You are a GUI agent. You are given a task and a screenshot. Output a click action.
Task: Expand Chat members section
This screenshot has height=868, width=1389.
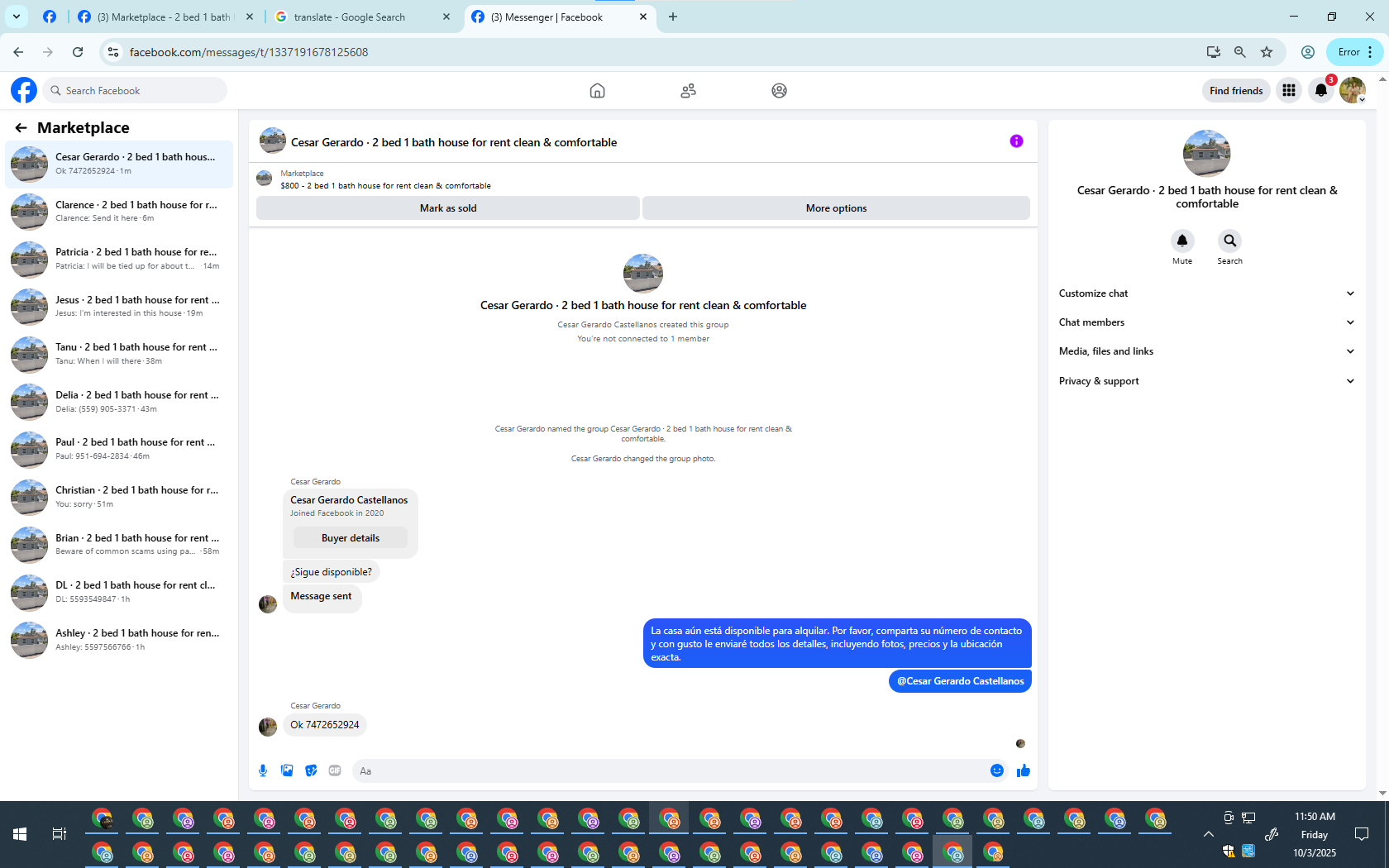(x=1206, y=322)
